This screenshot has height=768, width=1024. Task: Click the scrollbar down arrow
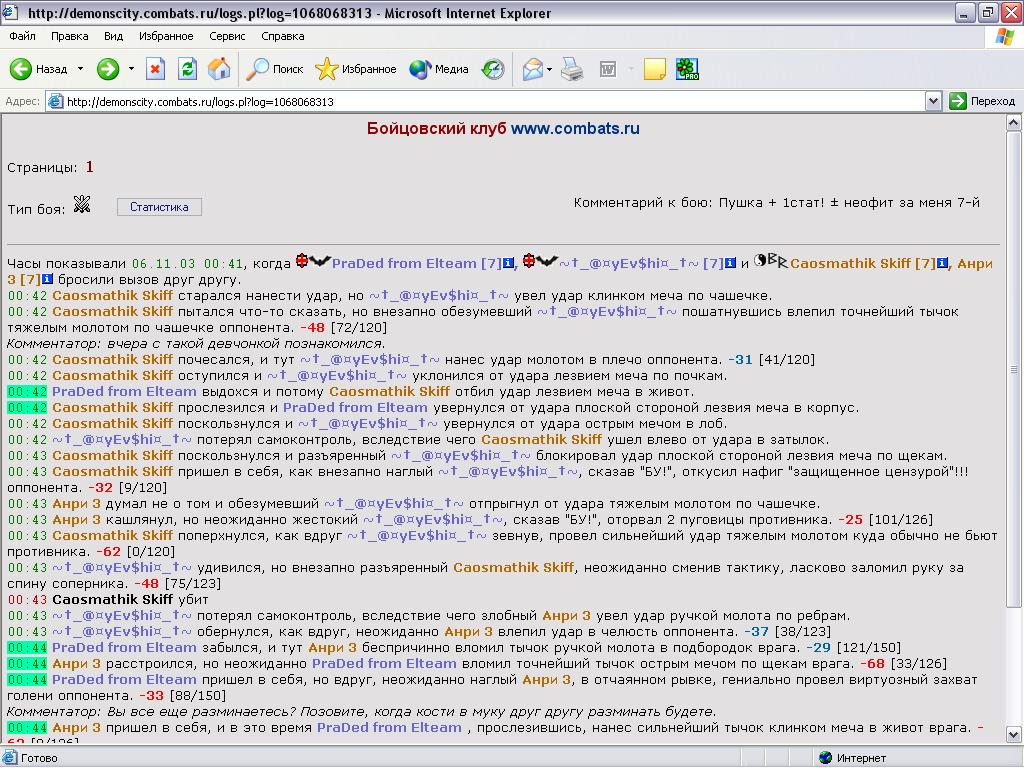(x=1014, y=734)
